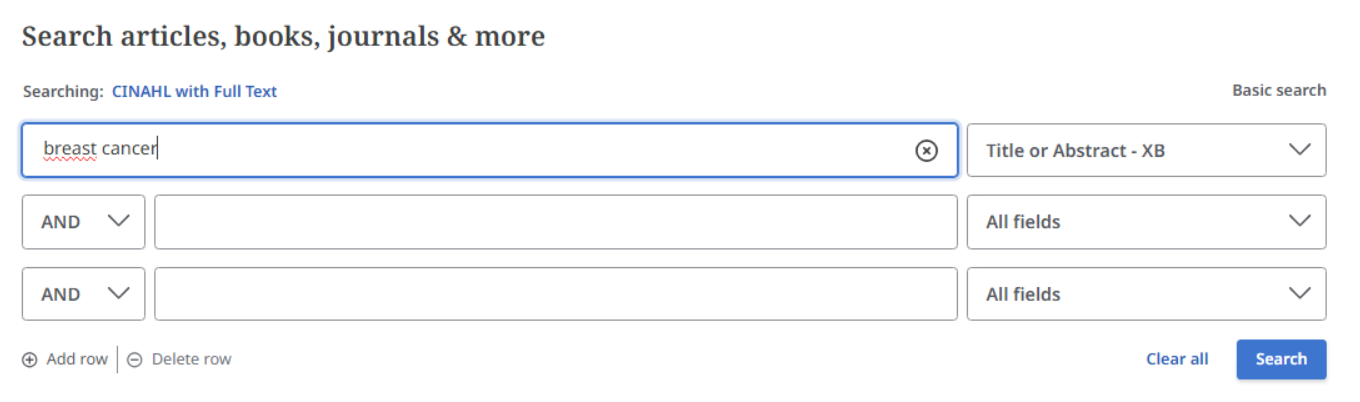Open the third row's AND boolean operator menu
This screenshot has height=402, width=1360.
(x=83, y=294)
